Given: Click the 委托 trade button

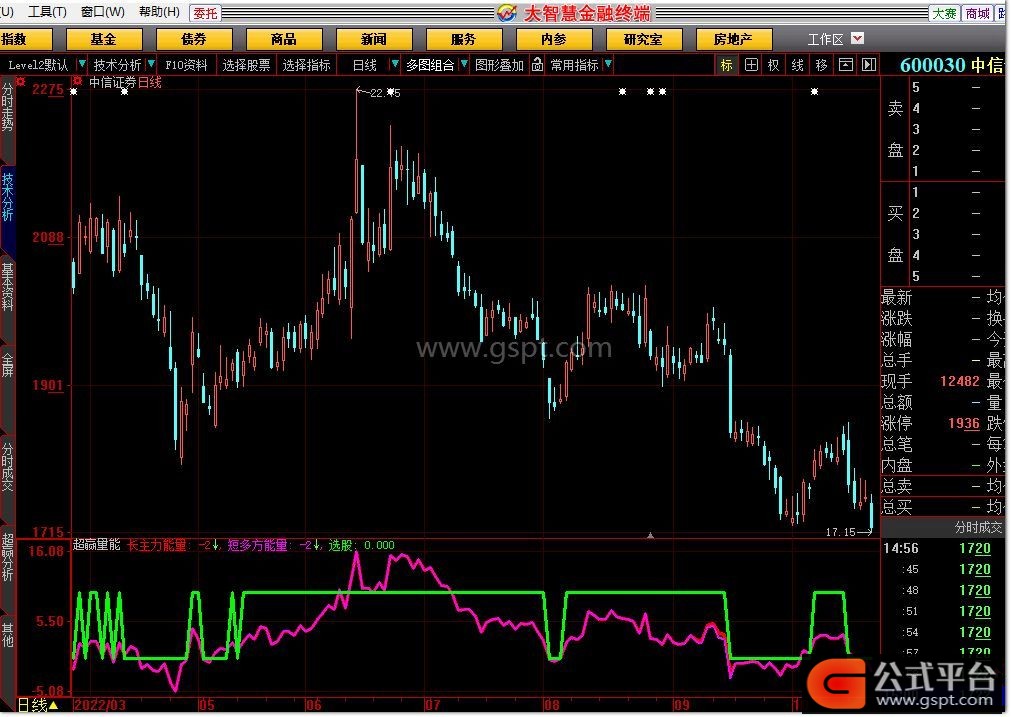Looking at the screenshot, I should click(206, 13).
